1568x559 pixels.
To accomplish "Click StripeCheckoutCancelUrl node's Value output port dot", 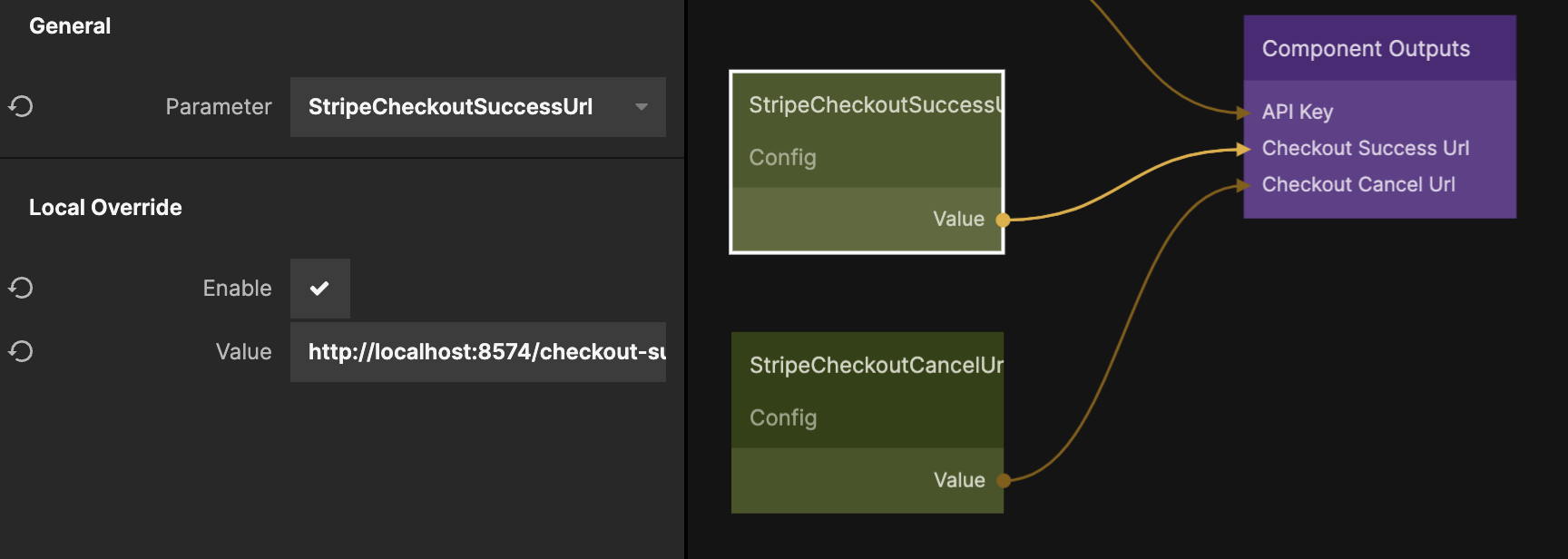I will point(1004,480).
